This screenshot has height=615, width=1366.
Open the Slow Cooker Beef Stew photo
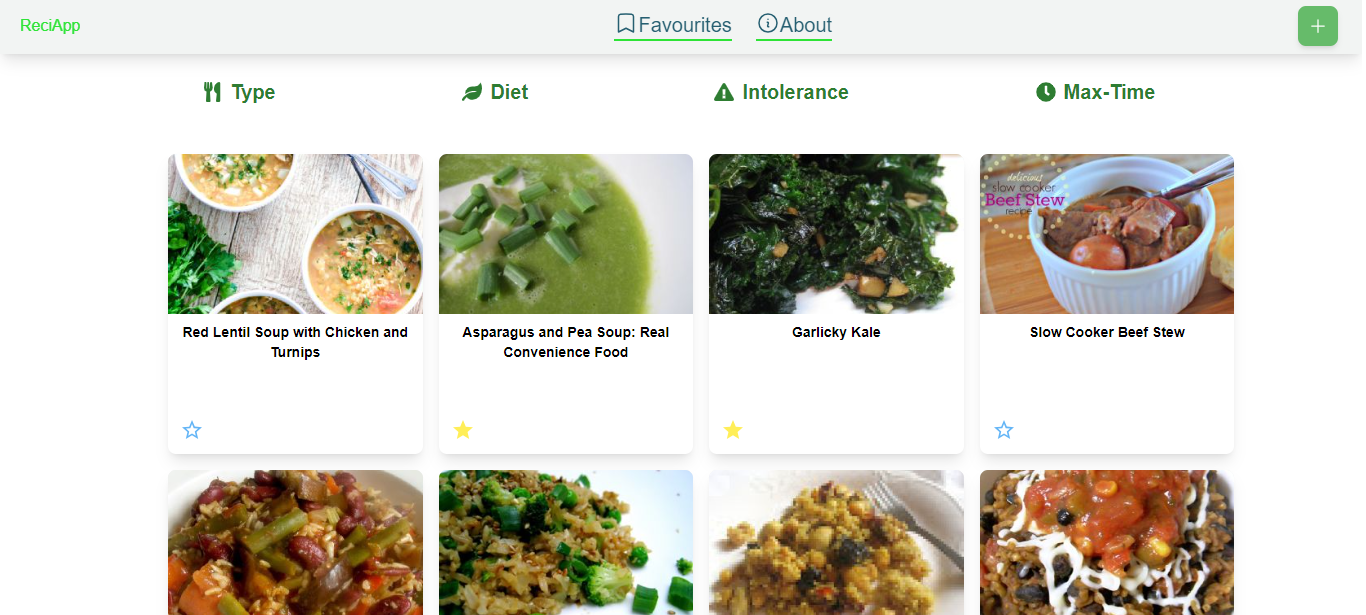[1107, 234]
